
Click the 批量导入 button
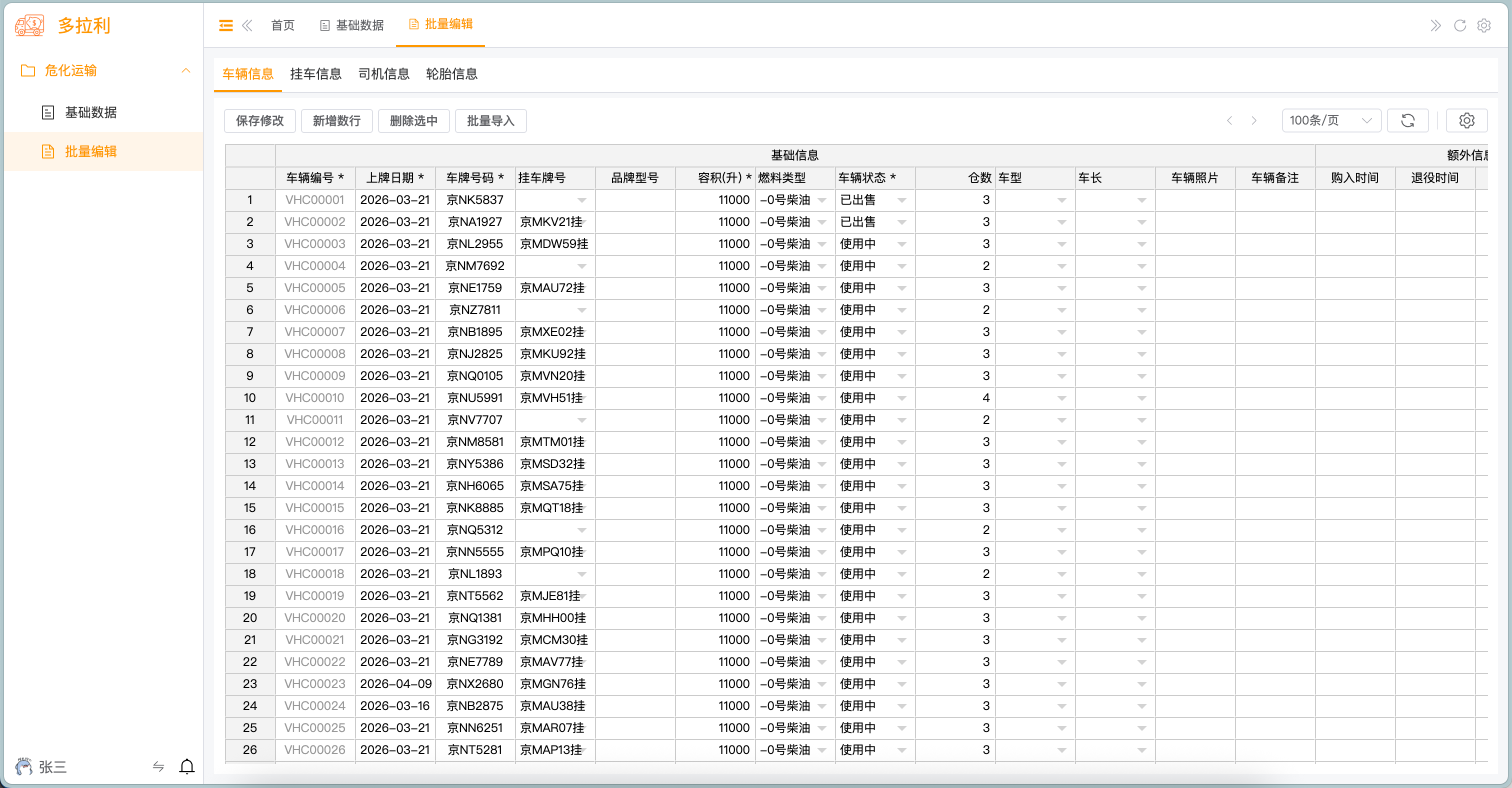pyautogui.click(x=490, y=121)
